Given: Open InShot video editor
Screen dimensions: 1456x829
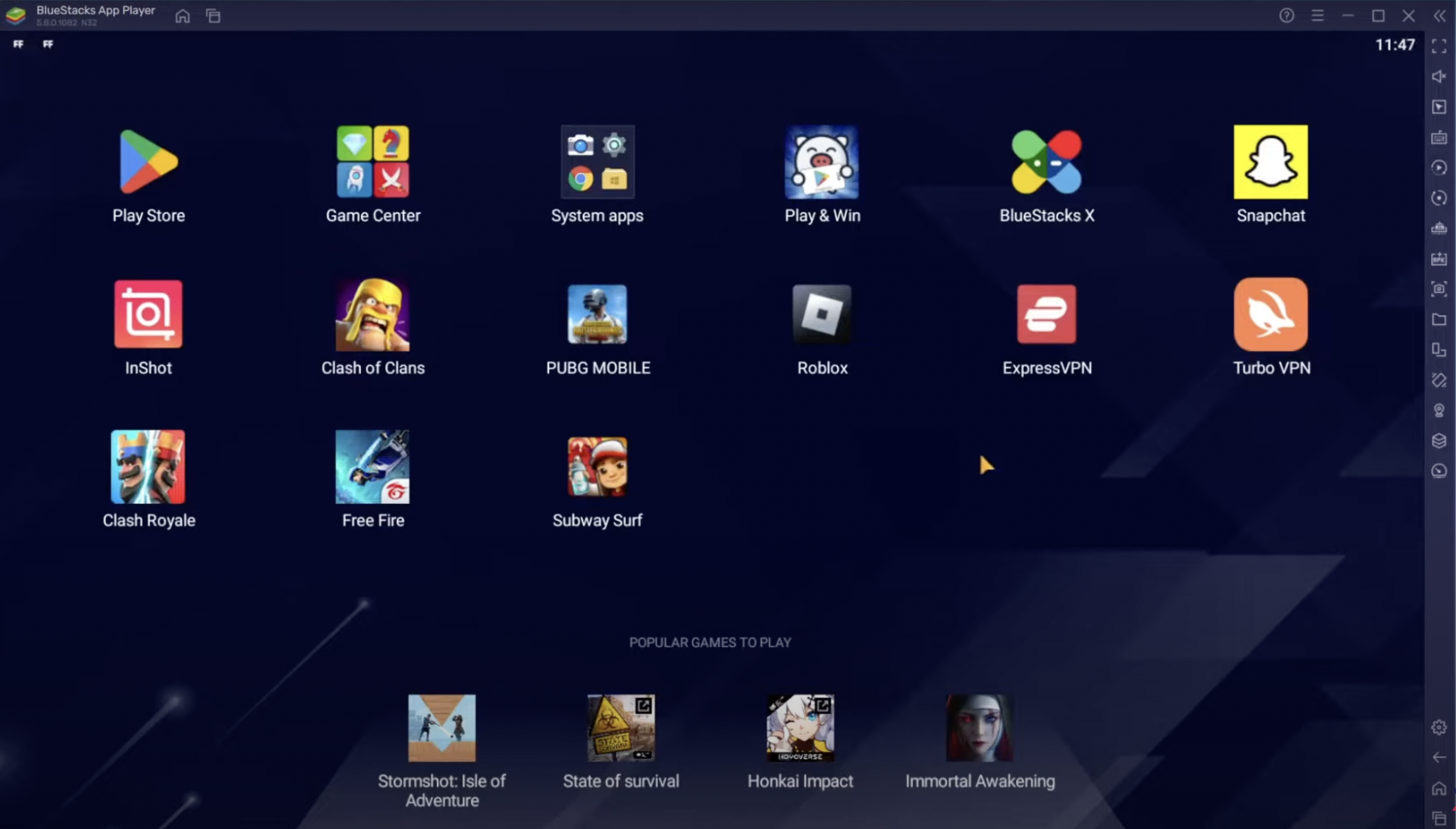Looking at the screenshot, I should pos(147,314).
